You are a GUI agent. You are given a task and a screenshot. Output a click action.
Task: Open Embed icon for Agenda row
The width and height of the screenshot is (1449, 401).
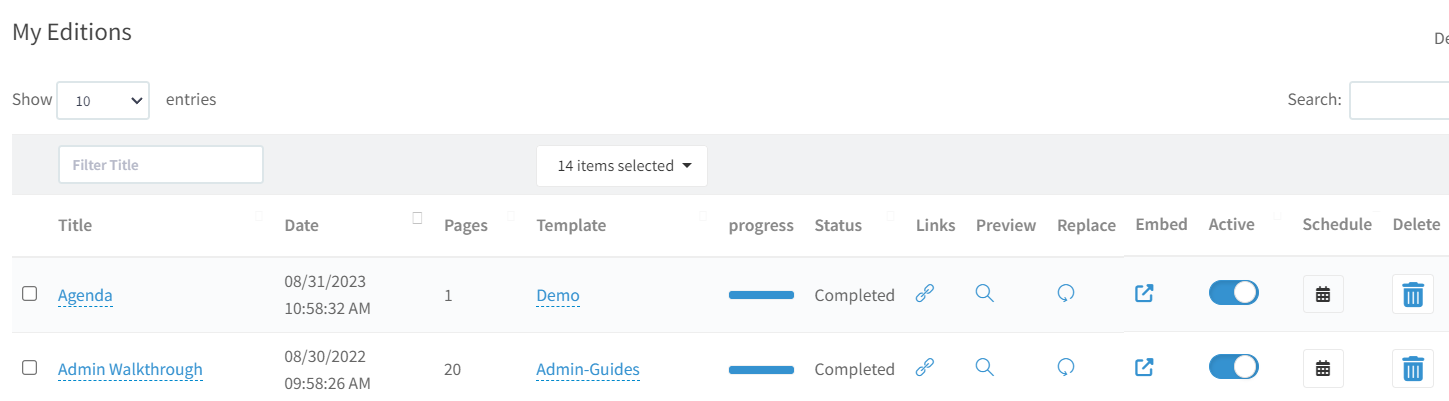[1145, 294]
